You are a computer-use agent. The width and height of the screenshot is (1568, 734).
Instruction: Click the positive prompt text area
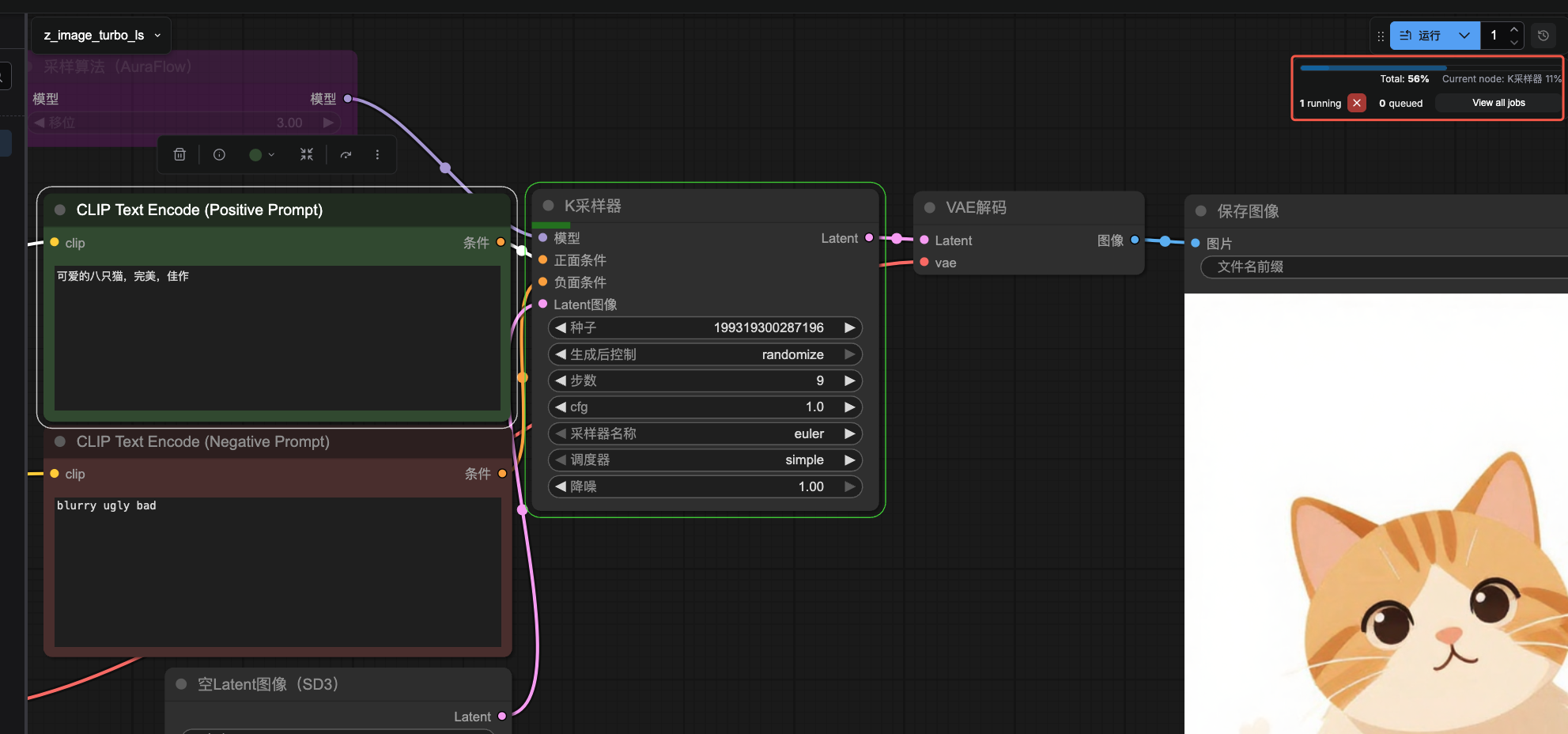[x=277, y=338]
